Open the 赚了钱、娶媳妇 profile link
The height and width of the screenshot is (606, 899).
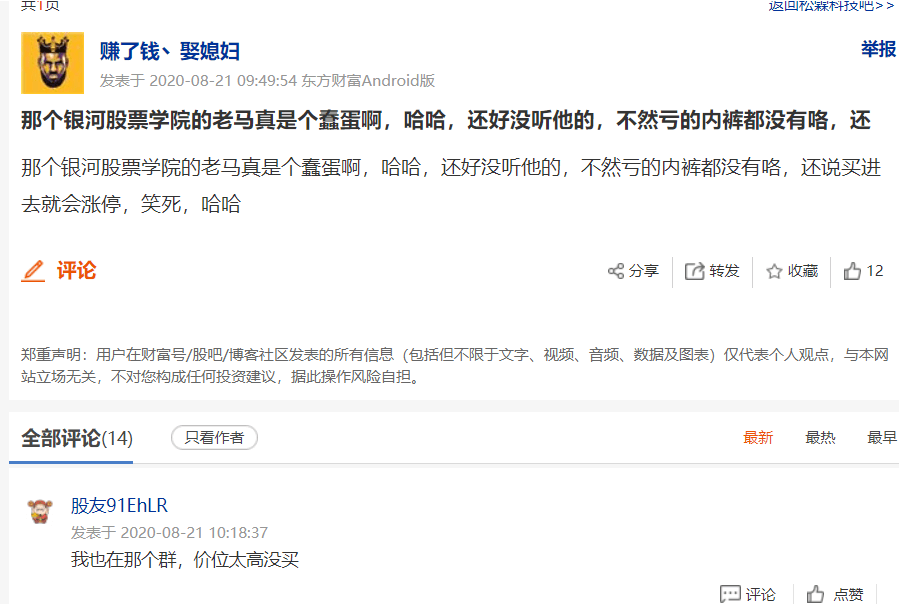[170, 51]
